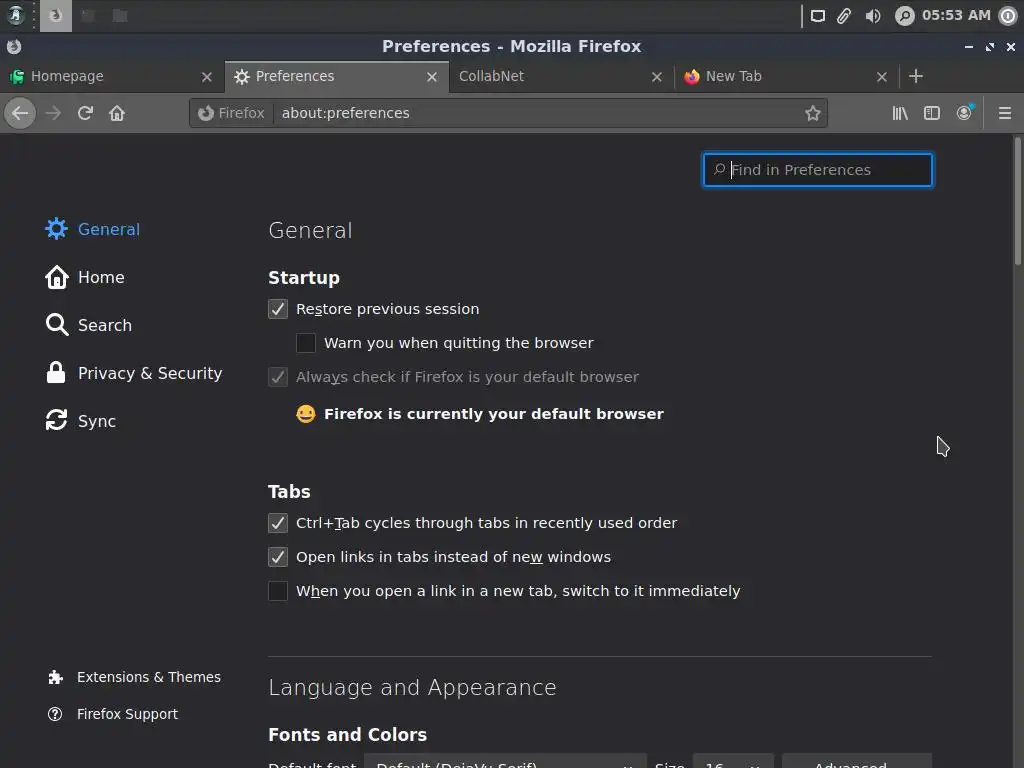Toggle Open links in tabs checkbox
The image size is (1024, 768).
[278, 557]
